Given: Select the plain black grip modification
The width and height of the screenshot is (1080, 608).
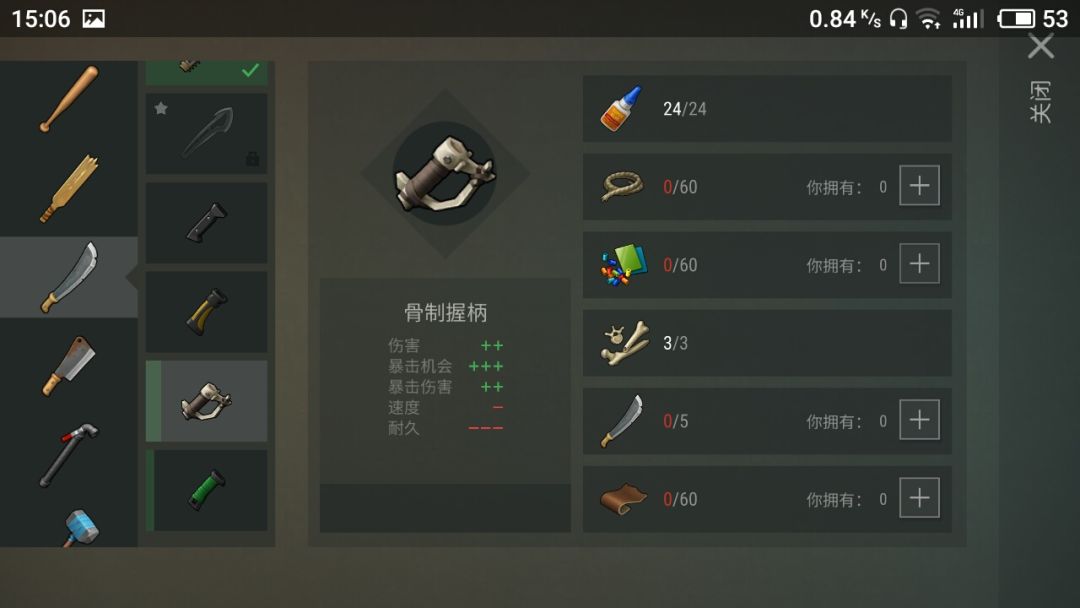Looking at the screenshot, I should click(x=207, y=222).
